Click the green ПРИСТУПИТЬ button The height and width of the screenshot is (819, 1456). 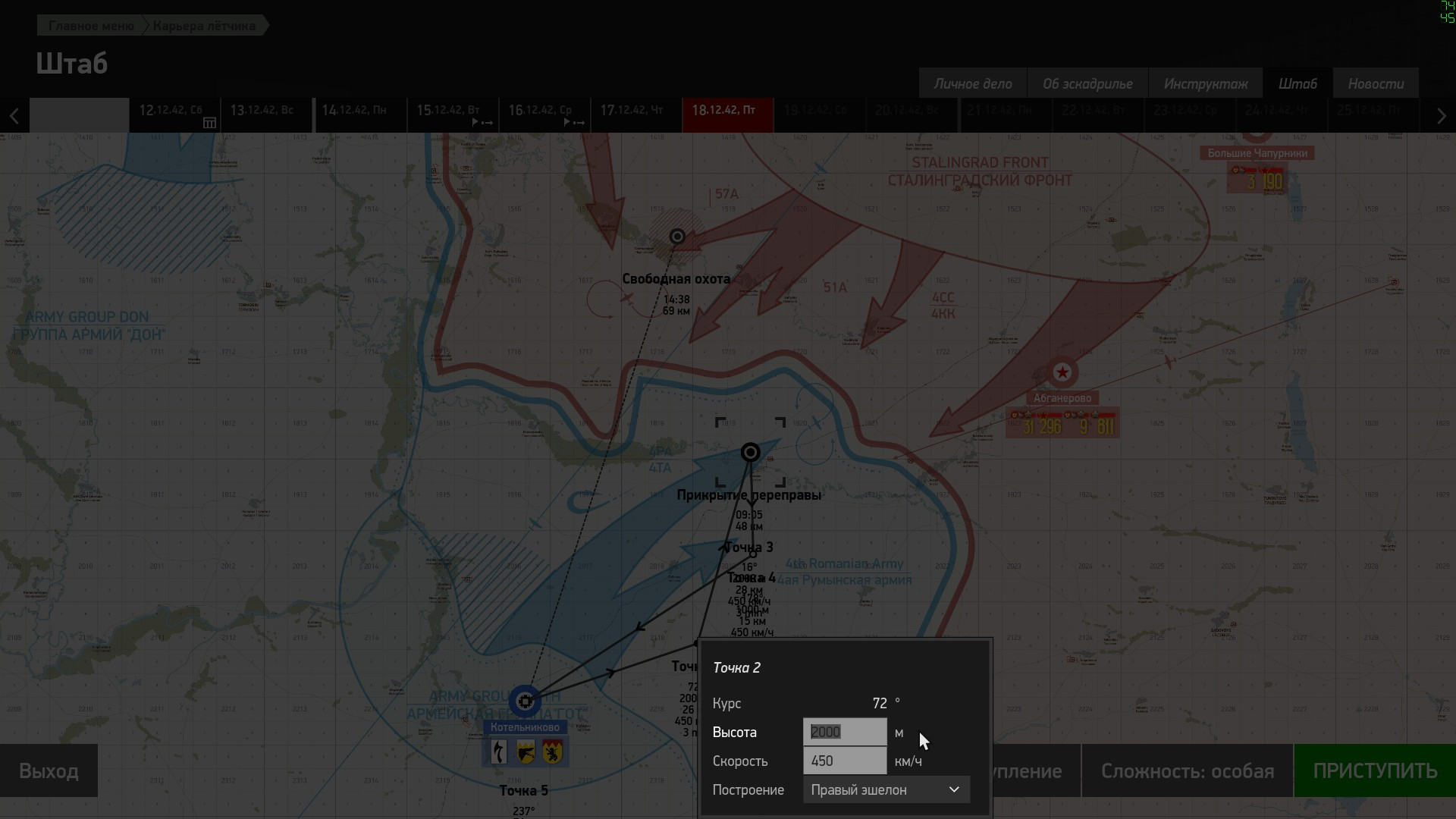(1375, 771)
